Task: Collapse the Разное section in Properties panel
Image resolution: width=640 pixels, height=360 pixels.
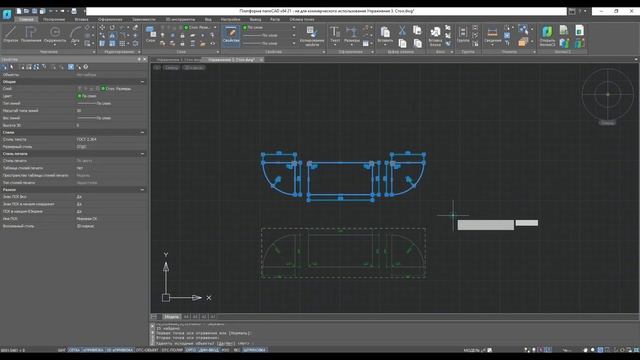Action: (x=142, y=190)
